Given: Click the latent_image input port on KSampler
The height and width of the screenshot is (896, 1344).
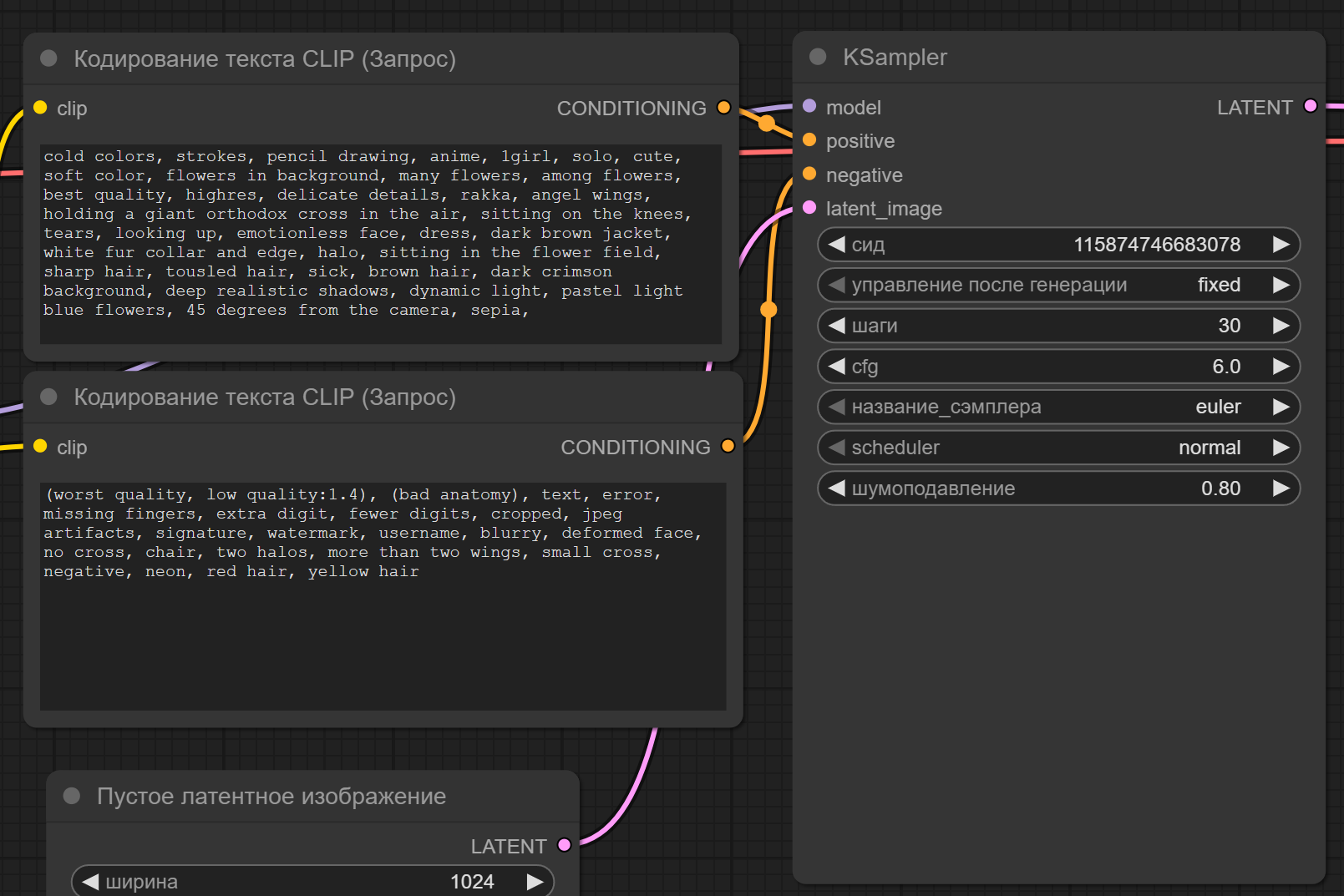Looking at the screenshot, I should click(809, 208).
